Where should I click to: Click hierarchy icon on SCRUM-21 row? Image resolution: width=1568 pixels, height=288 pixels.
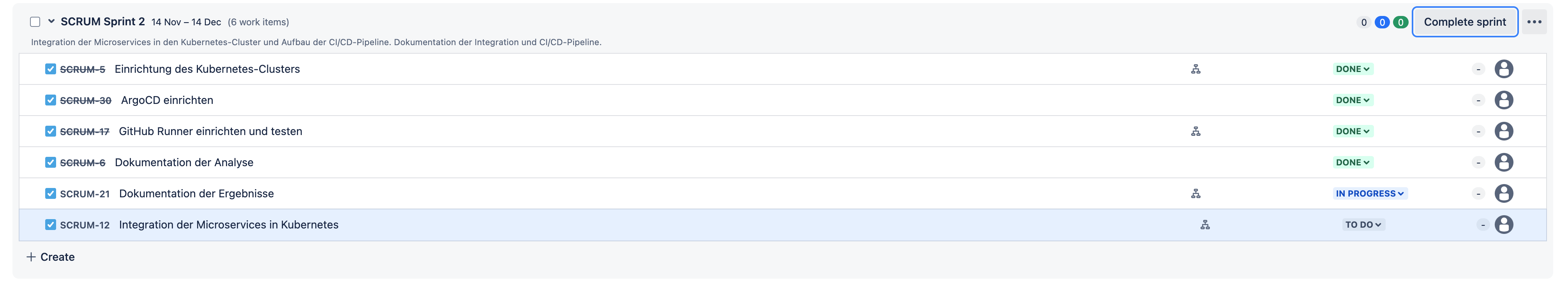click(x=1195, y=194)
